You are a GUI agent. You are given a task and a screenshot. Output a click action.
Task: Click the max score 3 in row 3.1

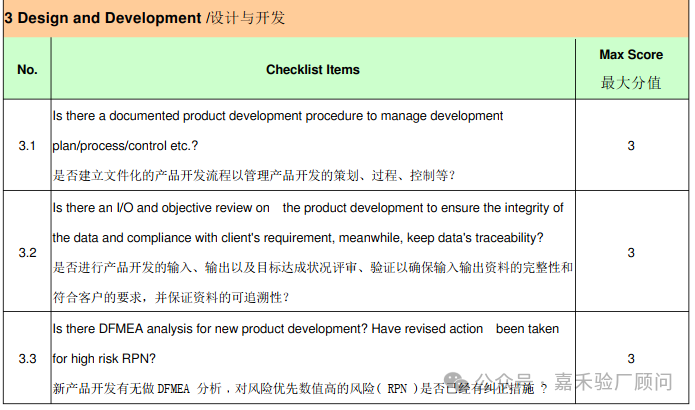[631, 145]
